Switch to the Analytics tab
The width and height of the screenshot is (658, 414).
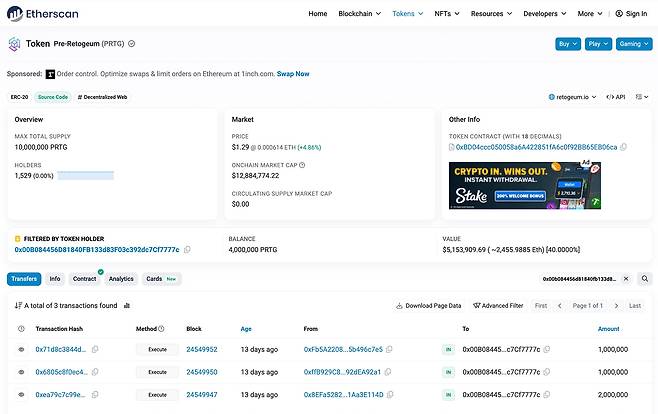[x=121, y=279]
